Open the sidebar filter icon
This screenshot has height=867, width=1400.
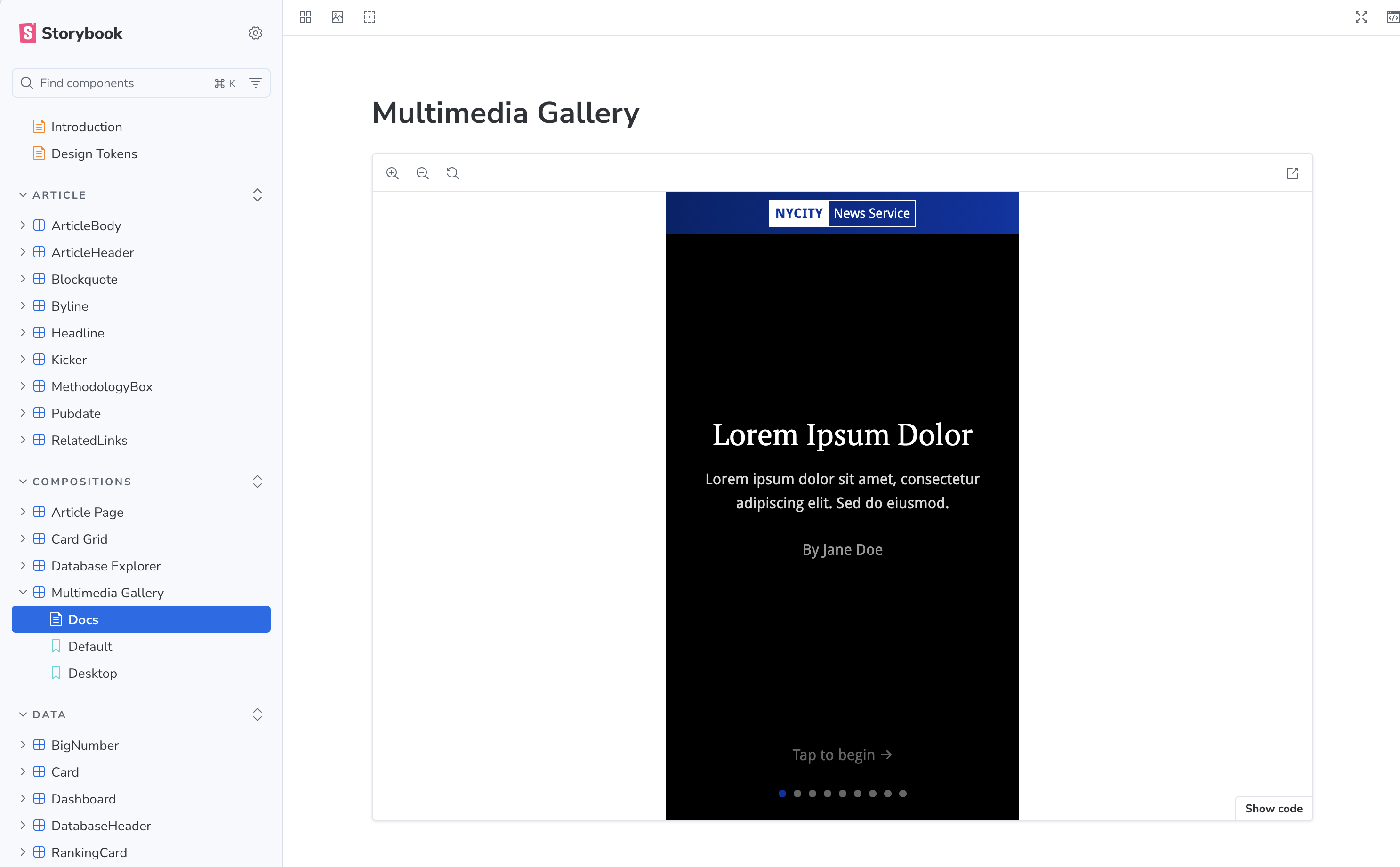(256, 83)
